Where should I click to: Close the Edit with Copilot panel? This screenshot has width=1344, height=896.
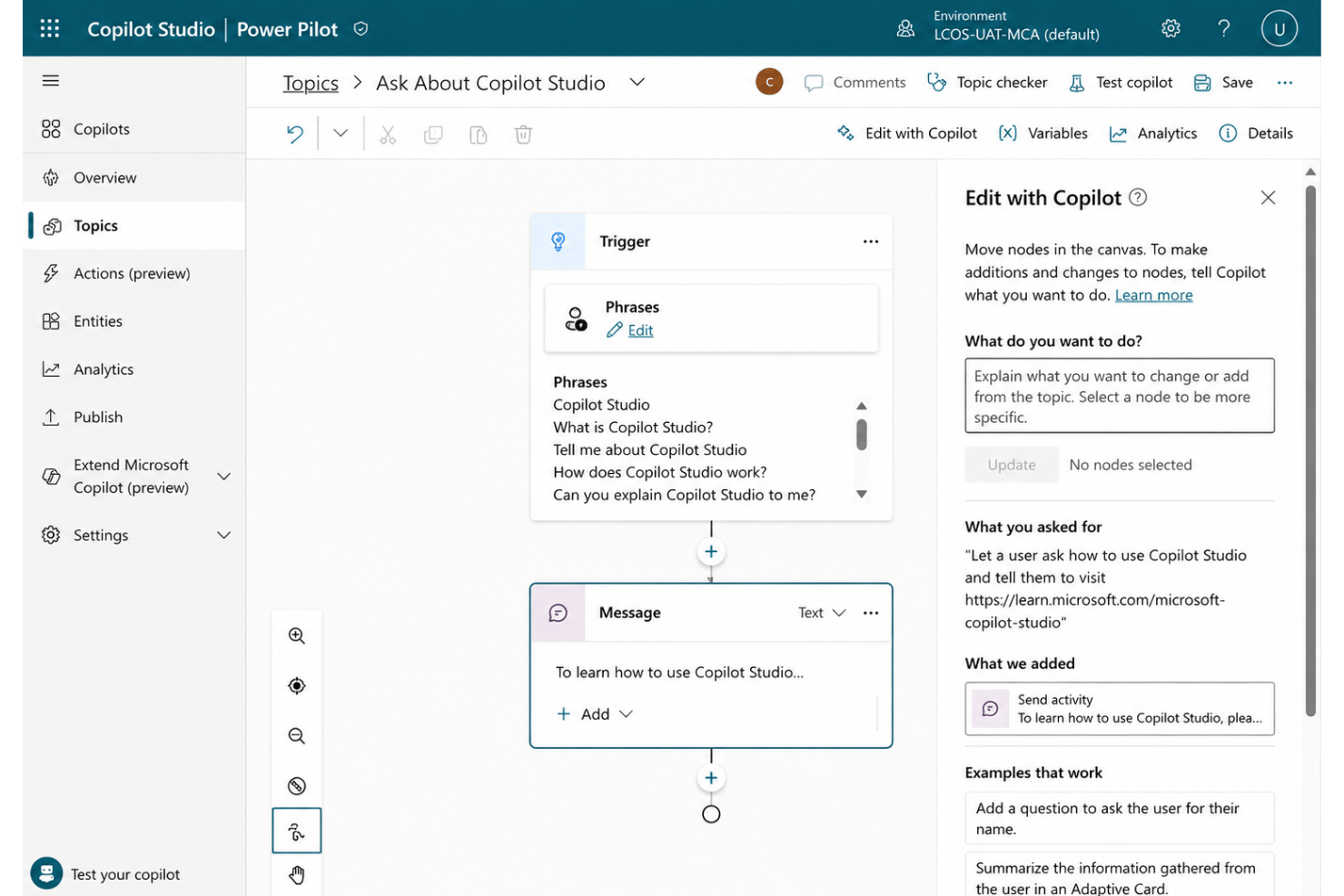pos(1269,198)
